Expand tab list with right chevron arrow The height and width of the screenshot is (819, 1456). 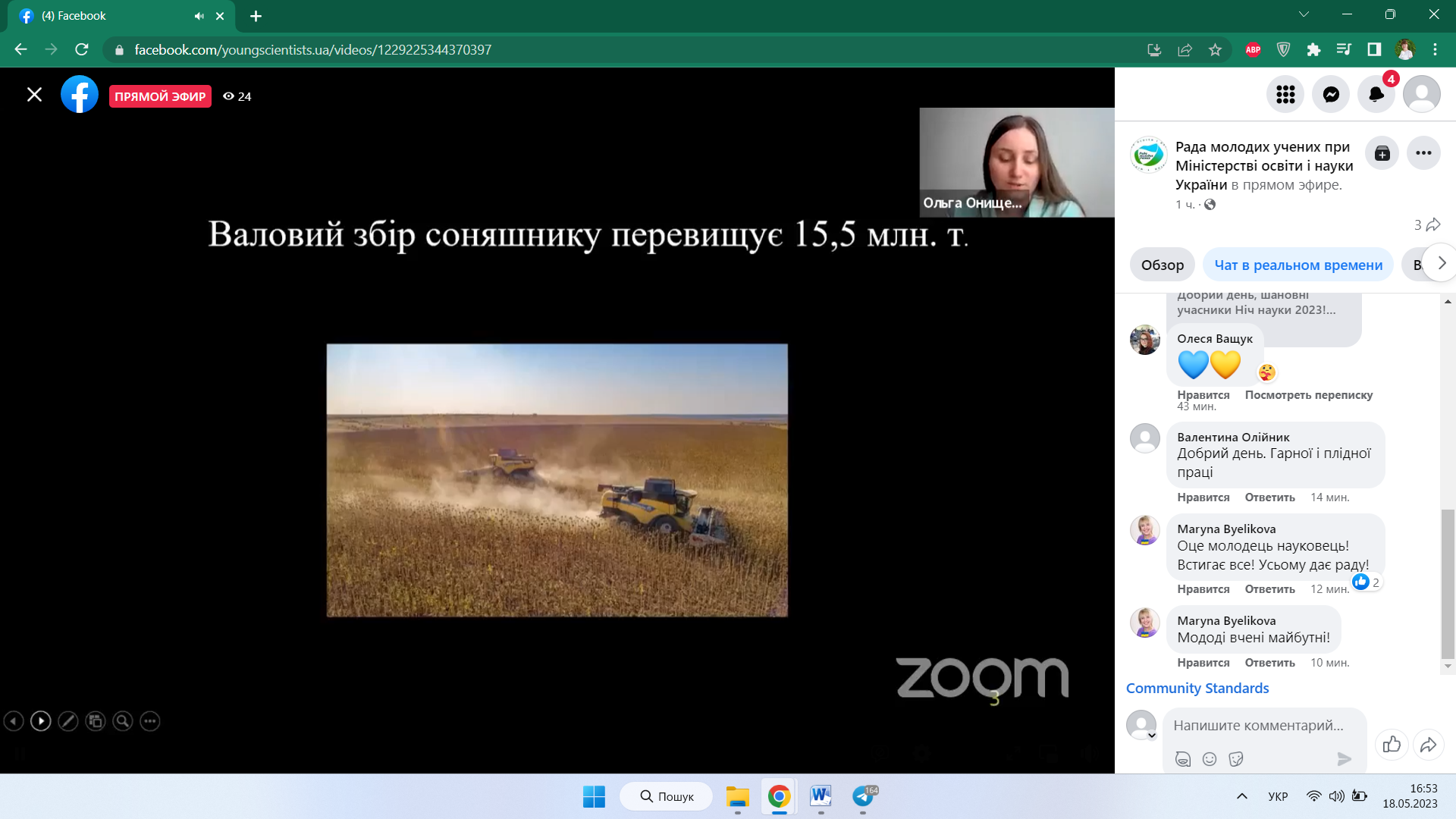(x=1442, y=263)
